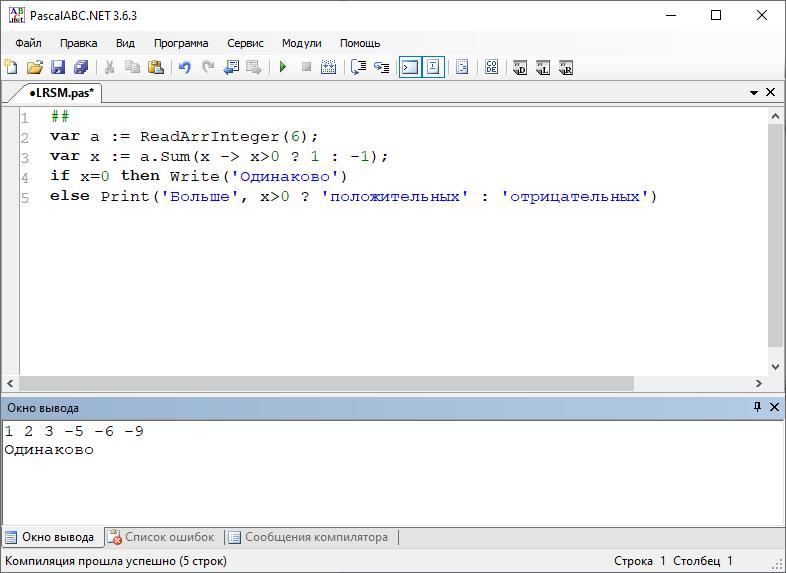Pin the Окно вывода panel
This screenshot has height=573, width=786.
pyautogui.click(x=757, y=407)
